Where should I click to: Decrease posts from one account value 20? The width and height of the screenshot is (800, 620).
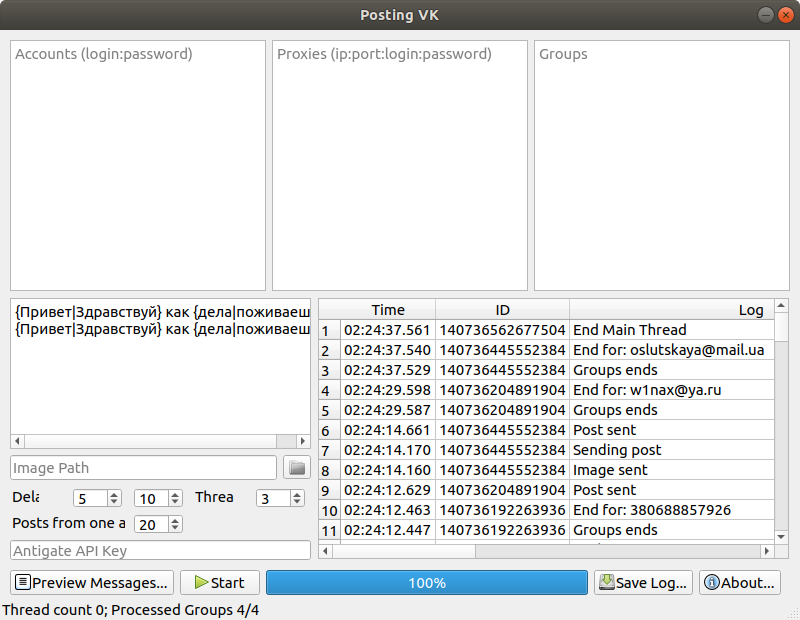175,528
